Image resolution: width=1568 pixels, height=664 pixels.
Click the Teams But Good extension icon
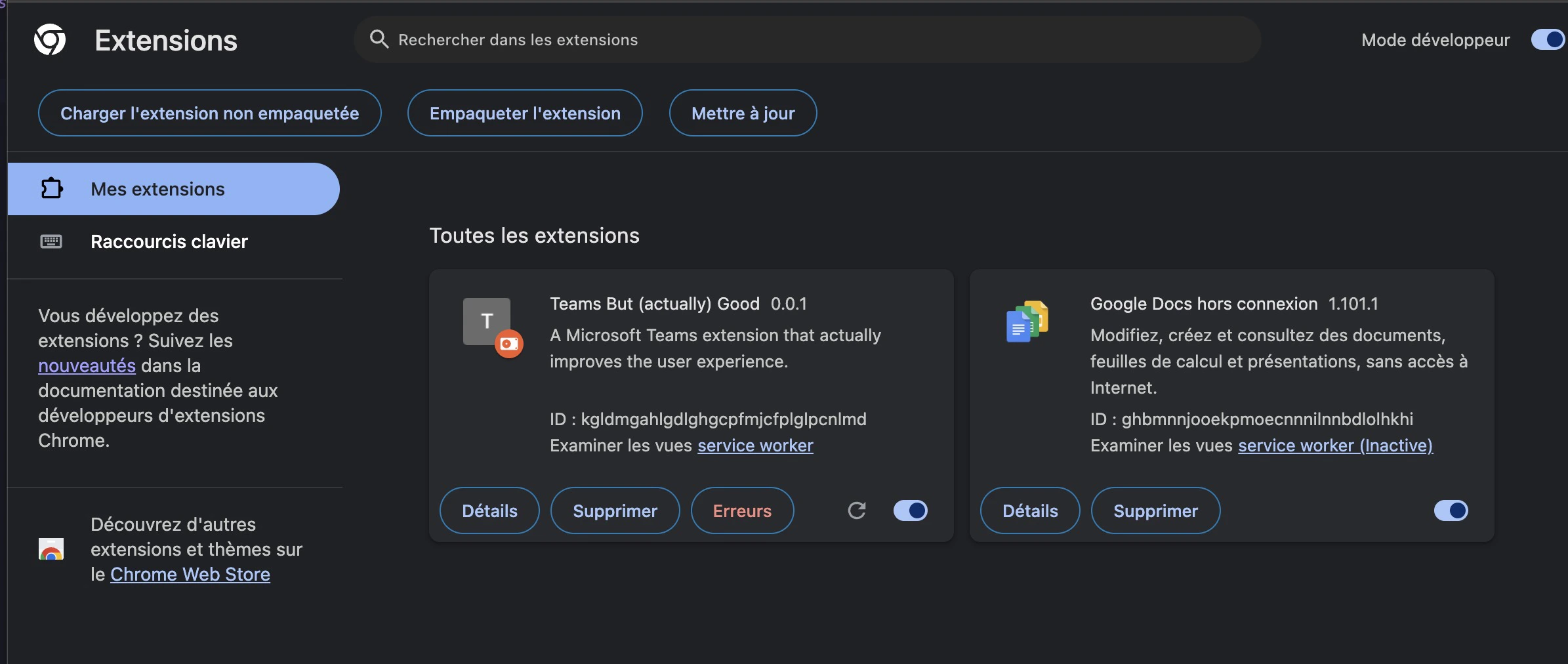pos(487,322)
